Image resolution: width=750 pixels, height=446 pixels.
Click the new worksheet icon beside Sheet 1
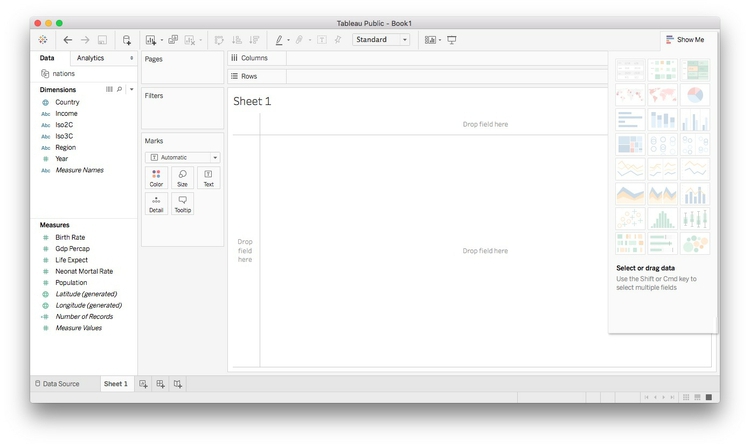point(144,384)
